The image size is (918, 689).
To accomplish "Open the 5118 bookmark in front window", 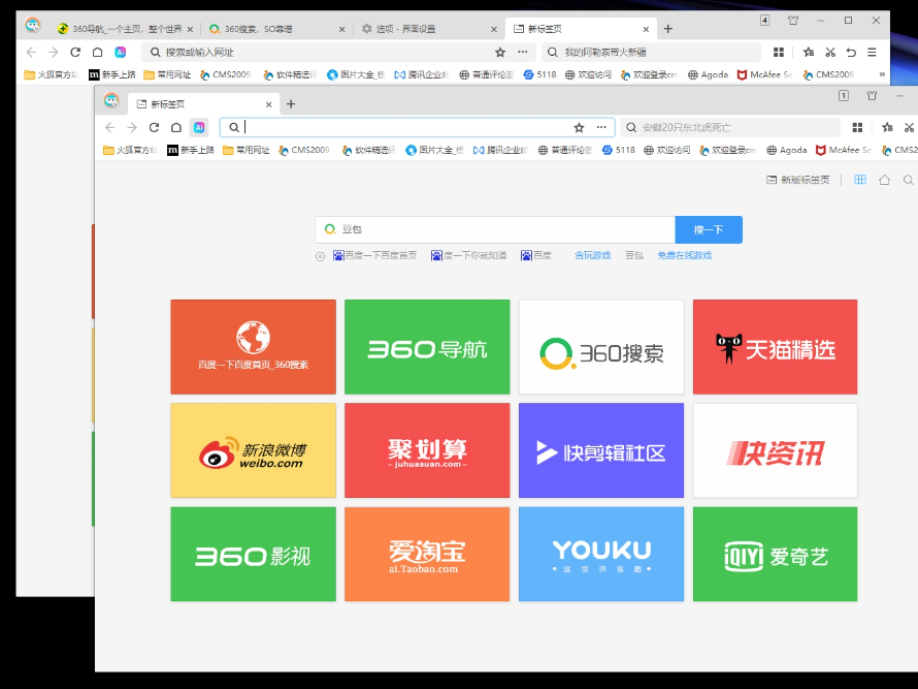I will point(619,150).
